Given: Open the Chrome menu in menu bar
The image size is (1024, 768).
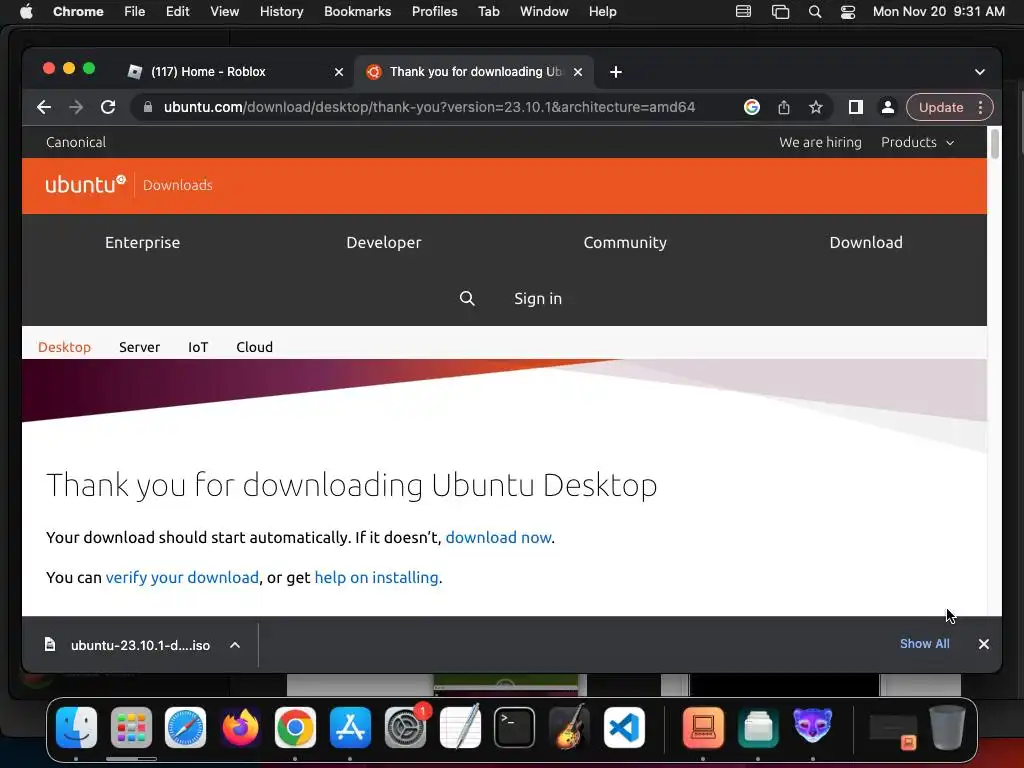Looking at the screenshot, I should pos(78,12).
